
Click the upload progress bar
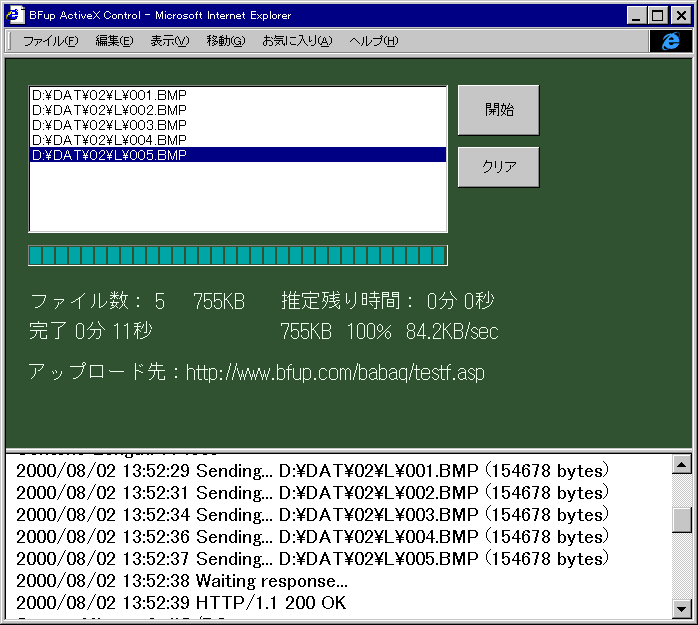pos(238,256)
